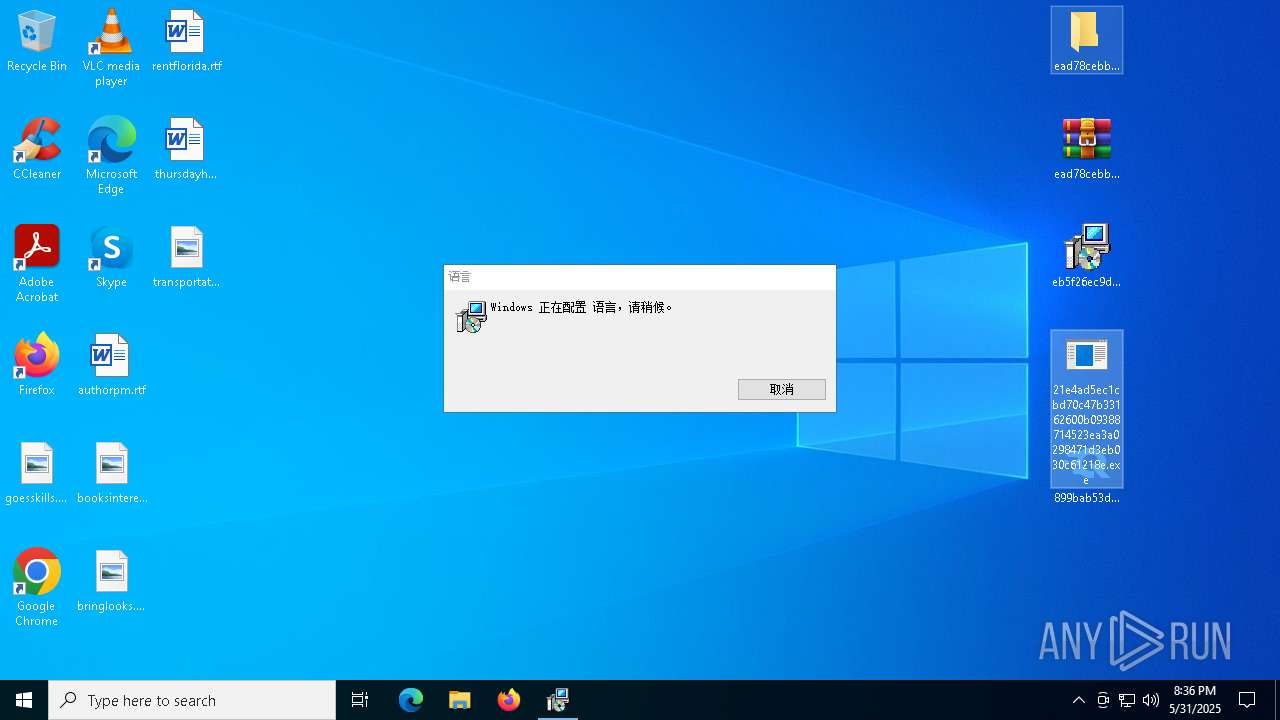
Task: Open Edge from the taskbar
Action: [x=411, y=700]
